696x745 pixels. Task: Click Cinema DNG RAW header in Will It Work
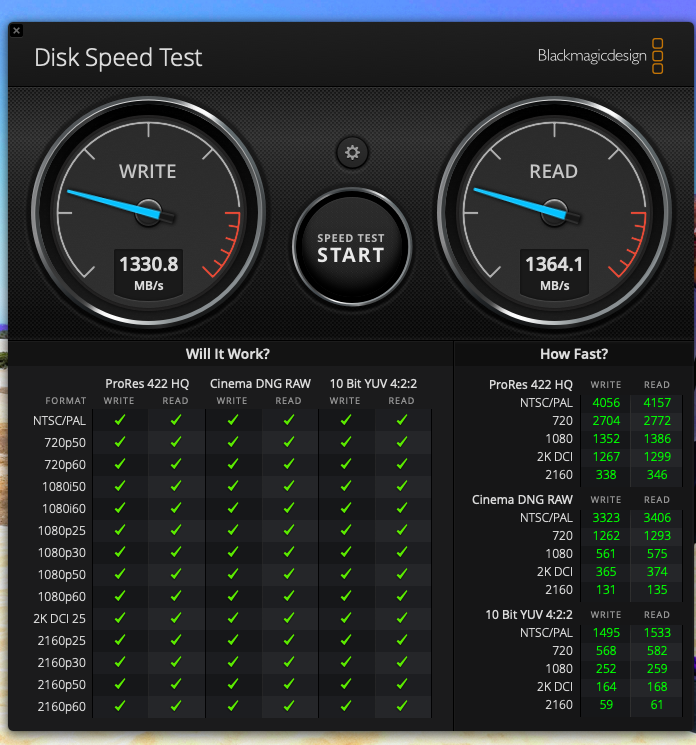coord(260,383)
